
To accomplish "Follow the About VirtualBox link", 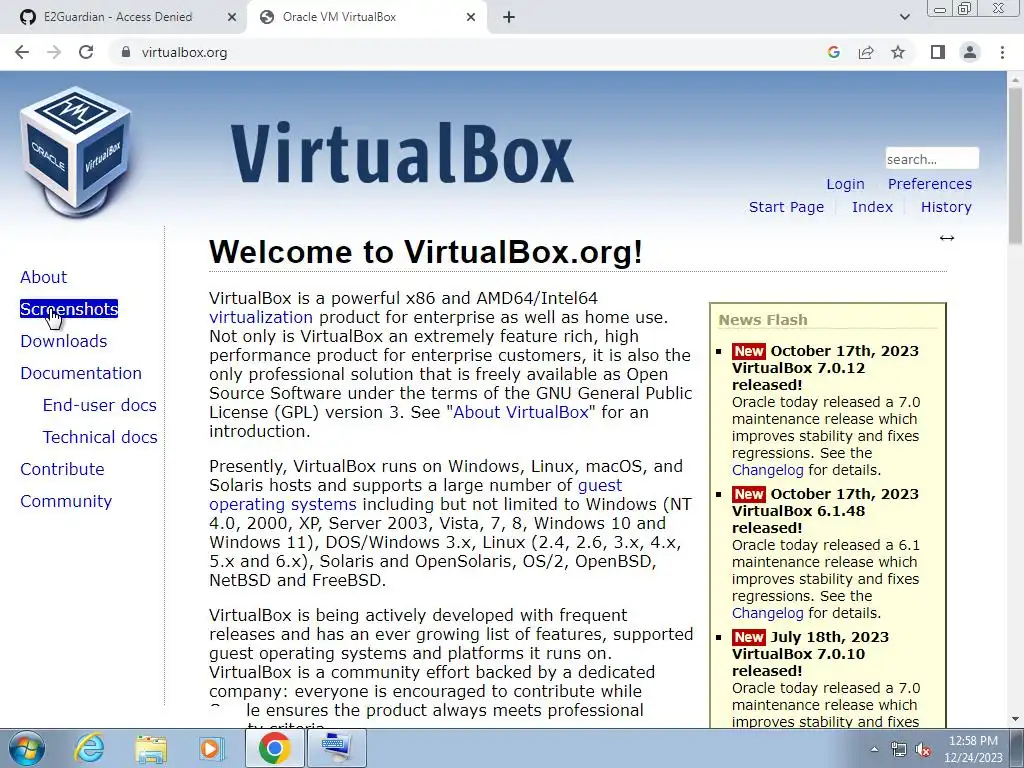I will tap(520, 413).
